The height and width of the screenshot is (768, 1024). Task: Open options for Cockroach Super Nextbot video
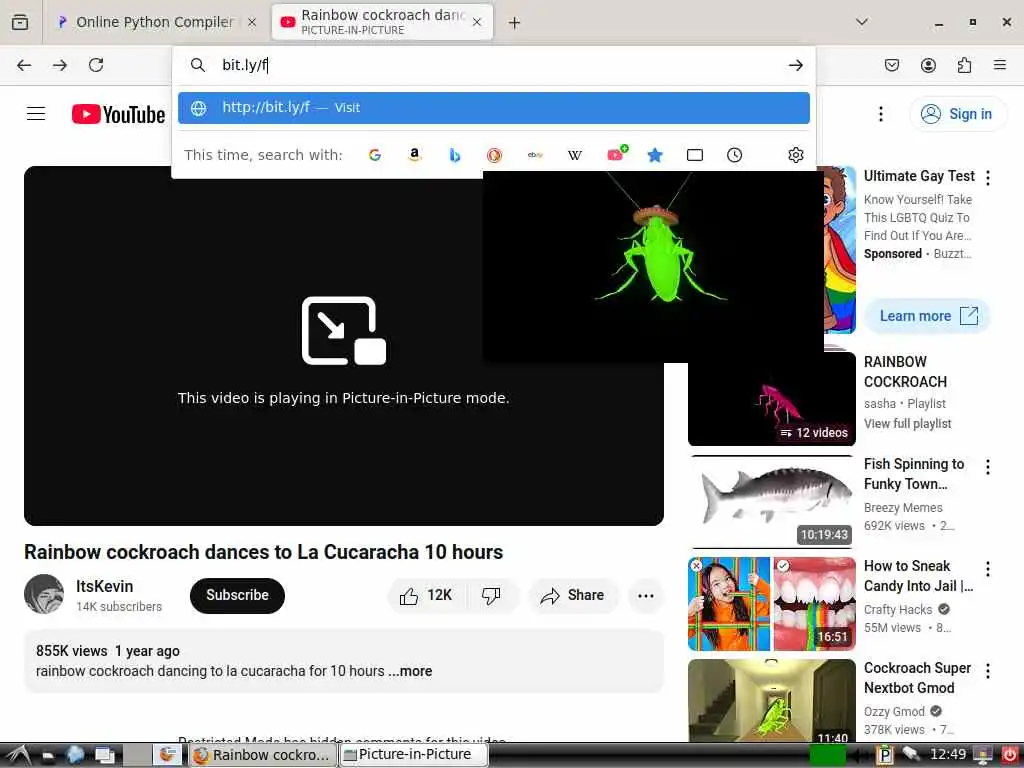click(x=988, y=671)
